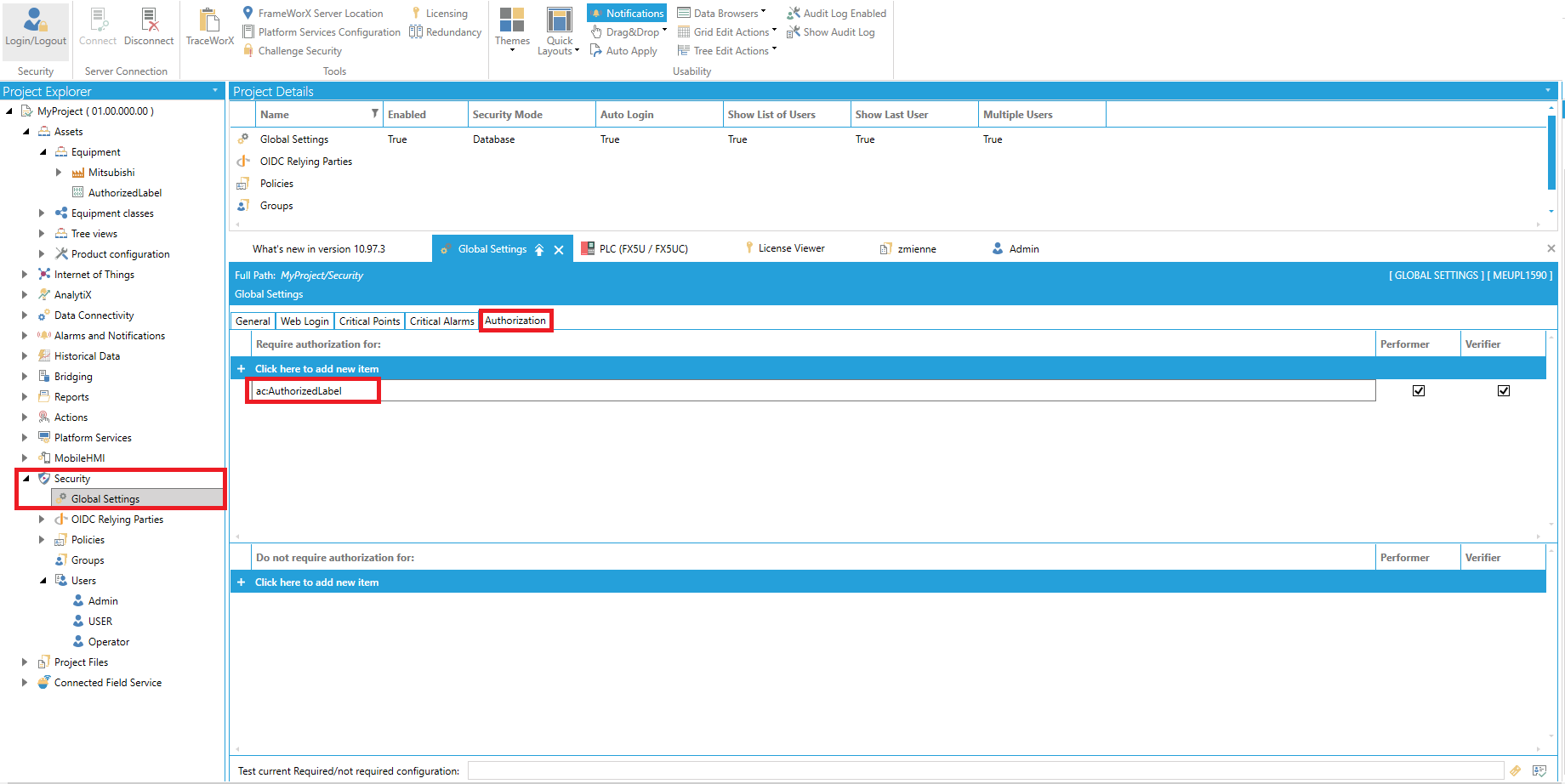Open the Themes icon menu
This screenshot has height=784, width=1565.
coord(512,27)
